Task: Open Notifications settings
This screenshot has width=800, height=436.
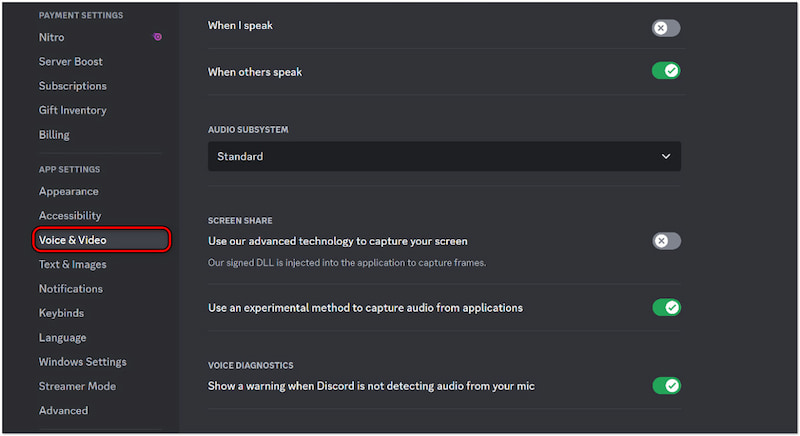Action: 71,288
